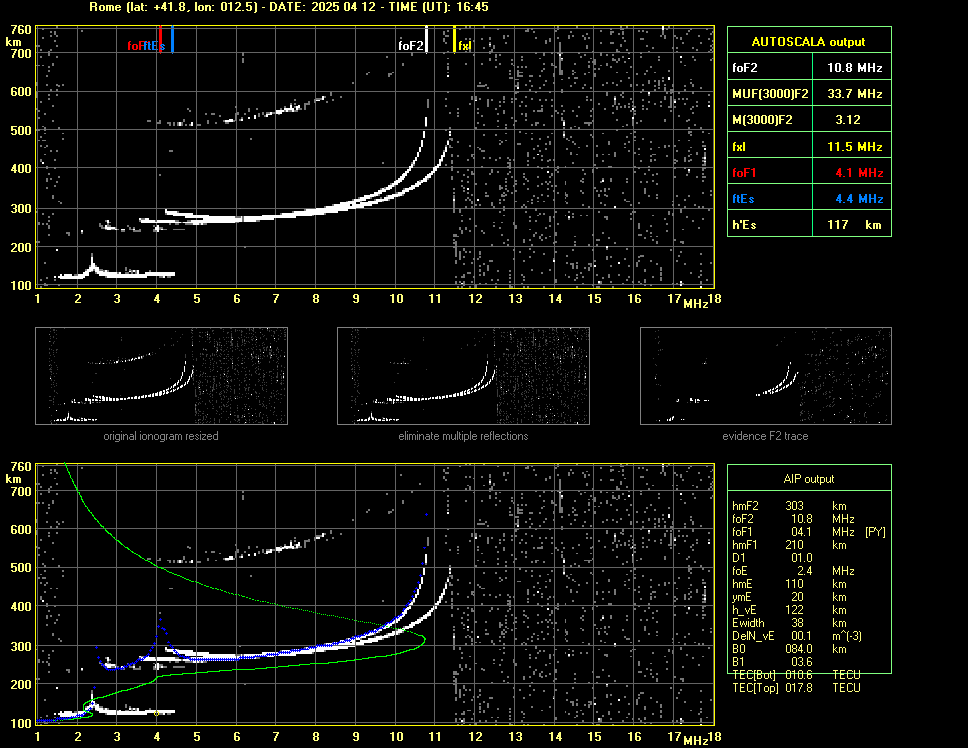The image size is (968, 748).
Task: Click the yellow fxI marker line in top ionogram
Action: point(454,39)
